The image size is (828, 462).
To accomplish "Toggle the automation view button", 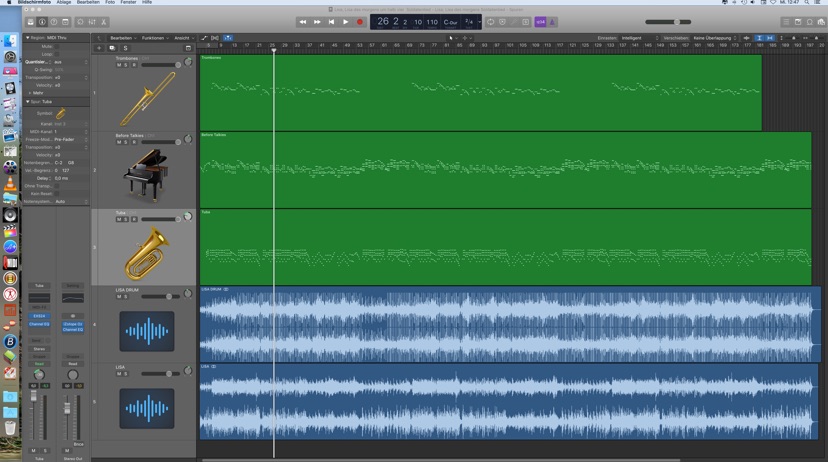I will [204, 38].
